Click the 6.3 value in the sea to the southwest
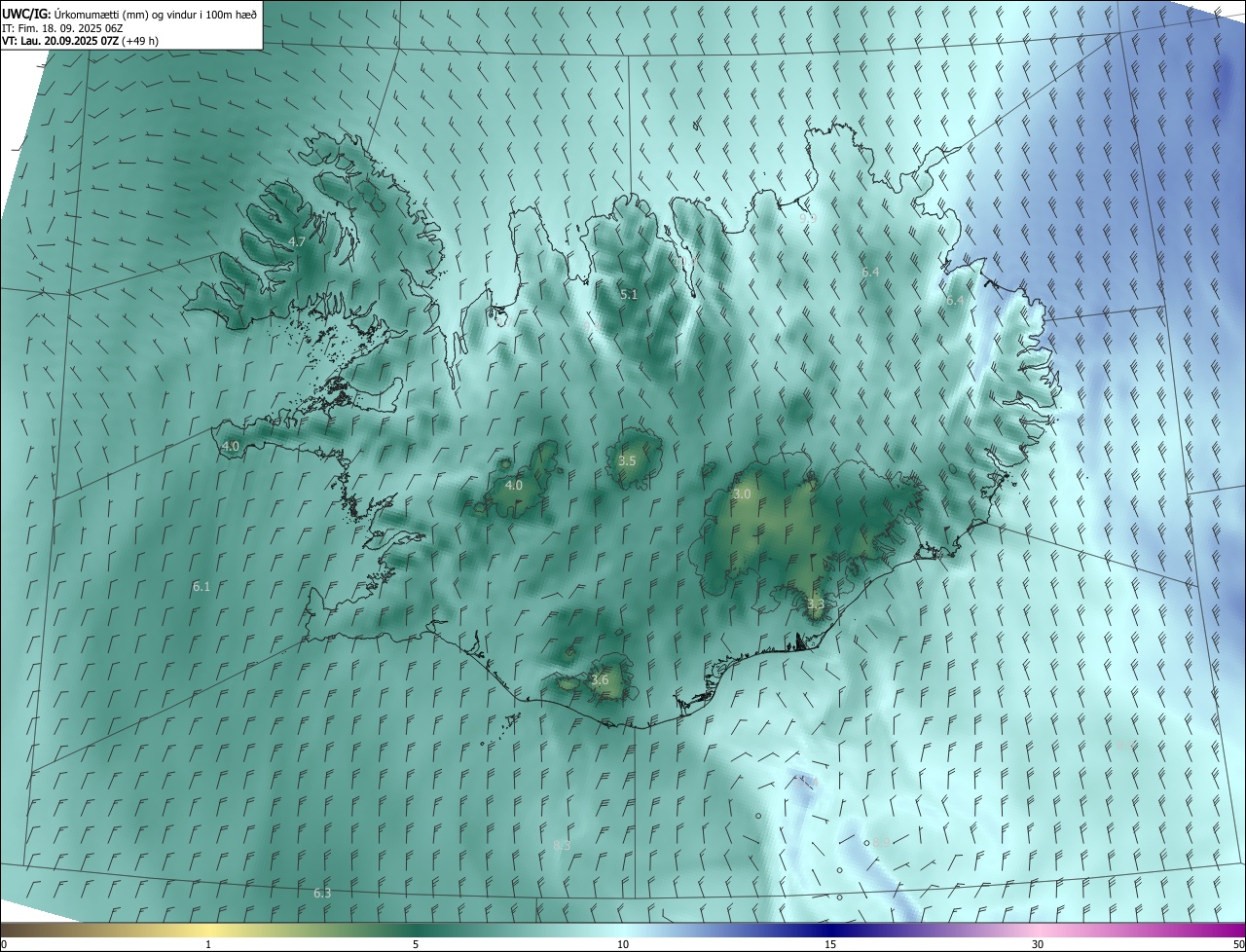 pos(322,893)
